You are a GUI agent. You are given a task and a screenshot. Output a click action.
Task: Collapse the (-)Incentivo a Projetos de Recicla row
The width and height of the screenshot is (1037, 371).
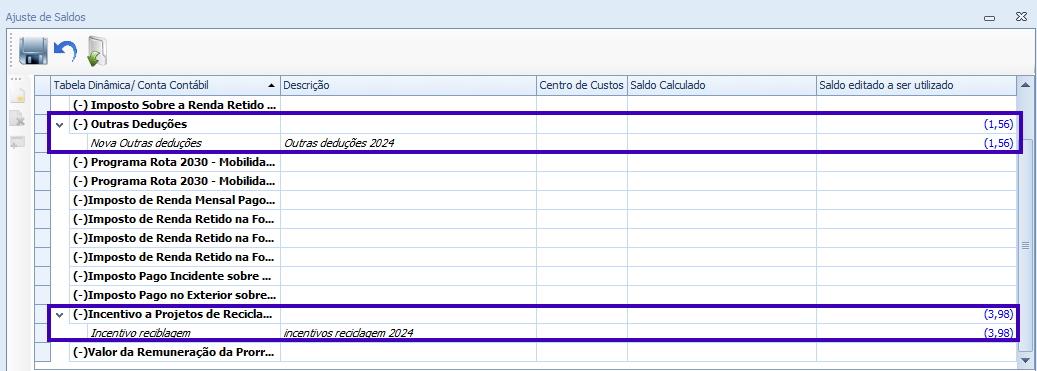point(60,315)
